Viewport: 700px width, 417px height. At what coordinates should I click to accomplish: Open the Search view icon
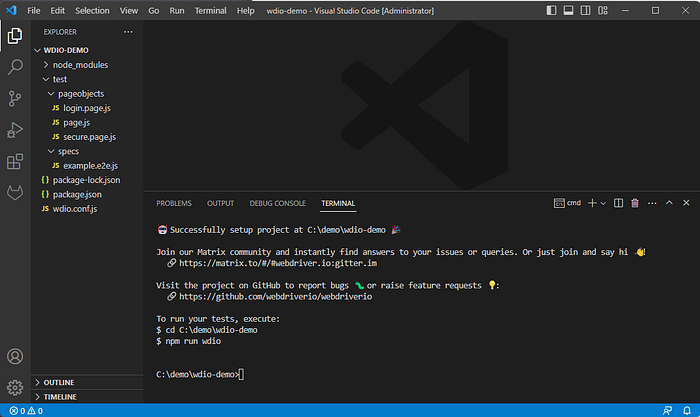pos(15,67)
